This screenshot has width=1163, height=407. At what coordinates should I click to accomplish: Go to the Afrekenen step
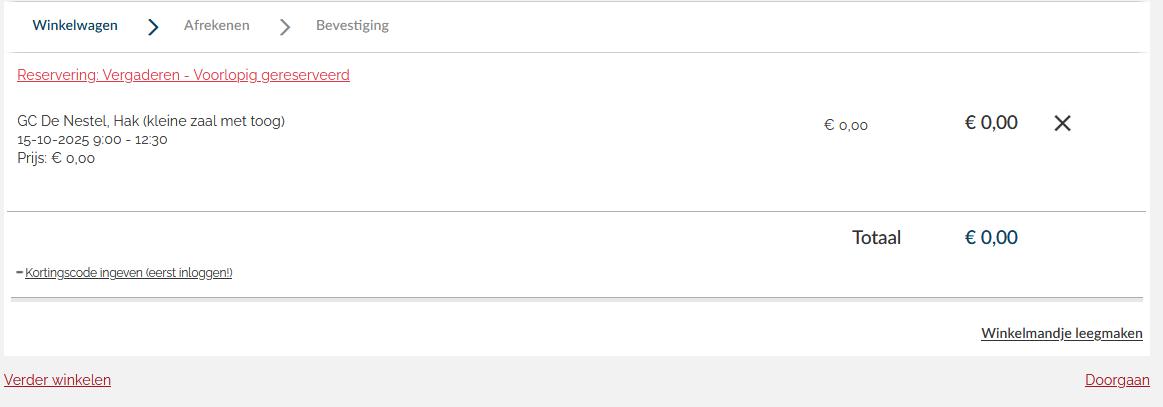pyautogui.click(x=216, y=26)
